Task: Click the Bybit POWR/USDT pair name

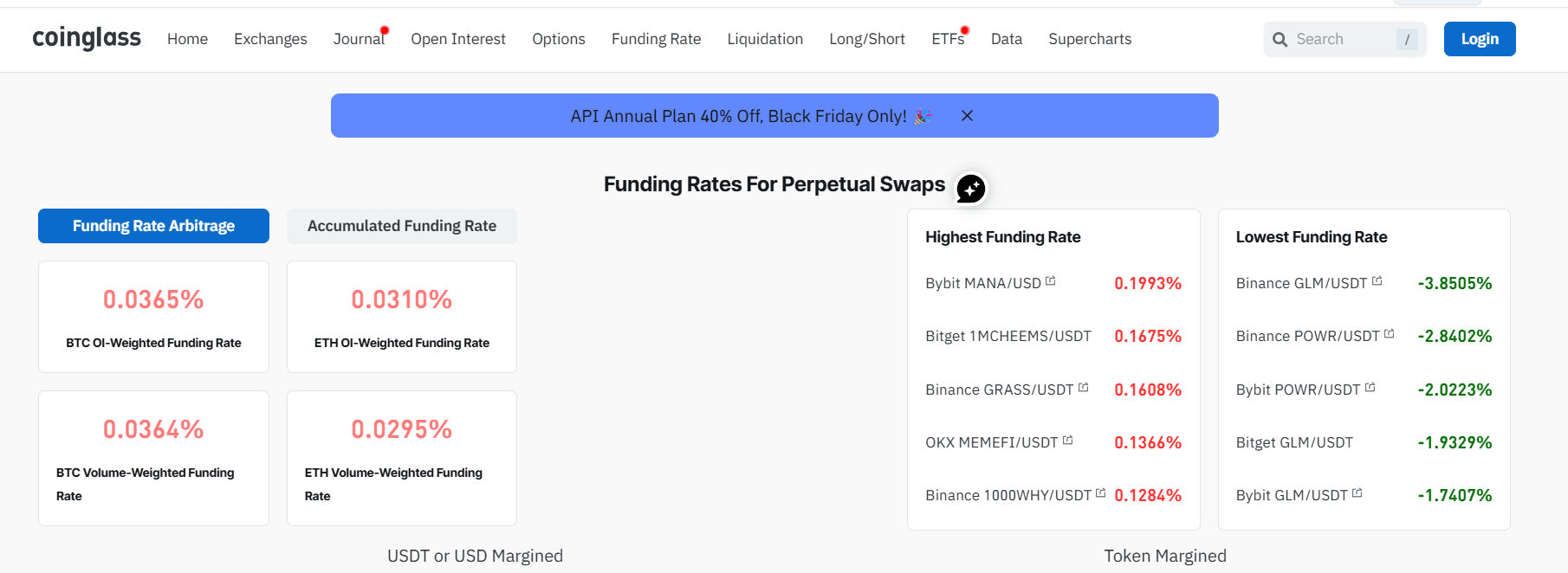Action: point(1299,390)
